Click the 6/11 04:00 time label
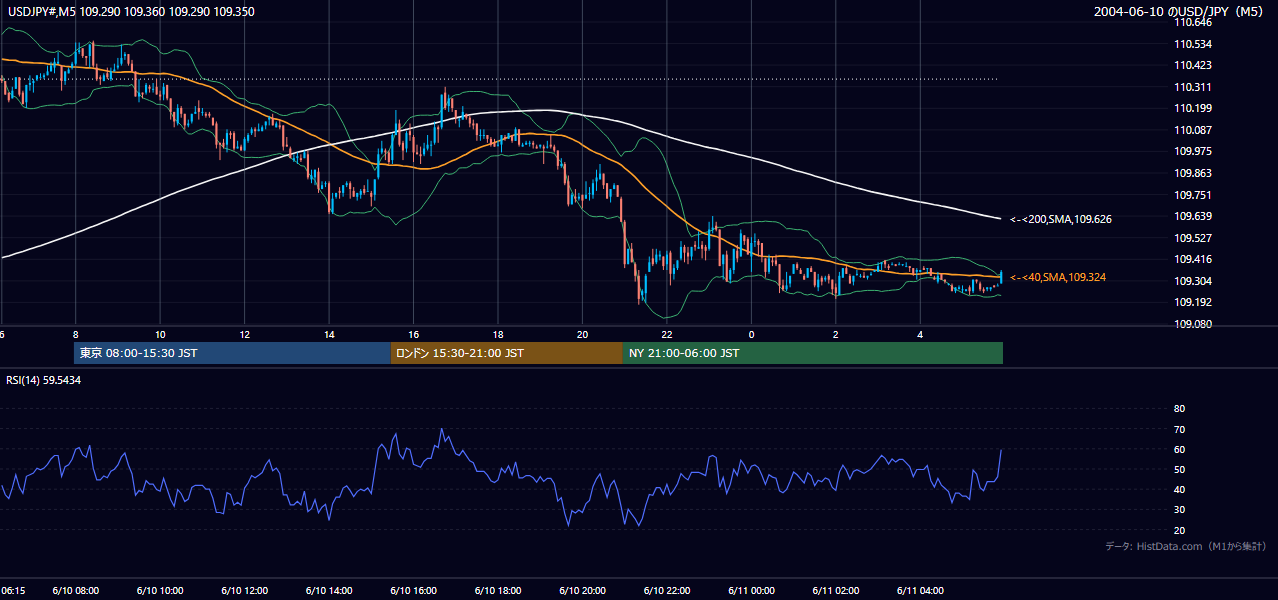1278x600 pixels. 921,591
